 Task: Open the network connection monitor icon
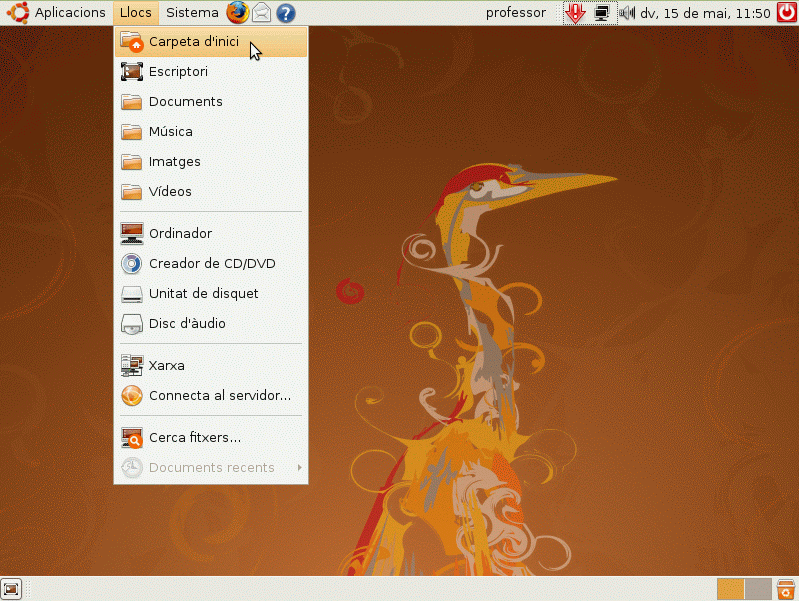point(602,13)
